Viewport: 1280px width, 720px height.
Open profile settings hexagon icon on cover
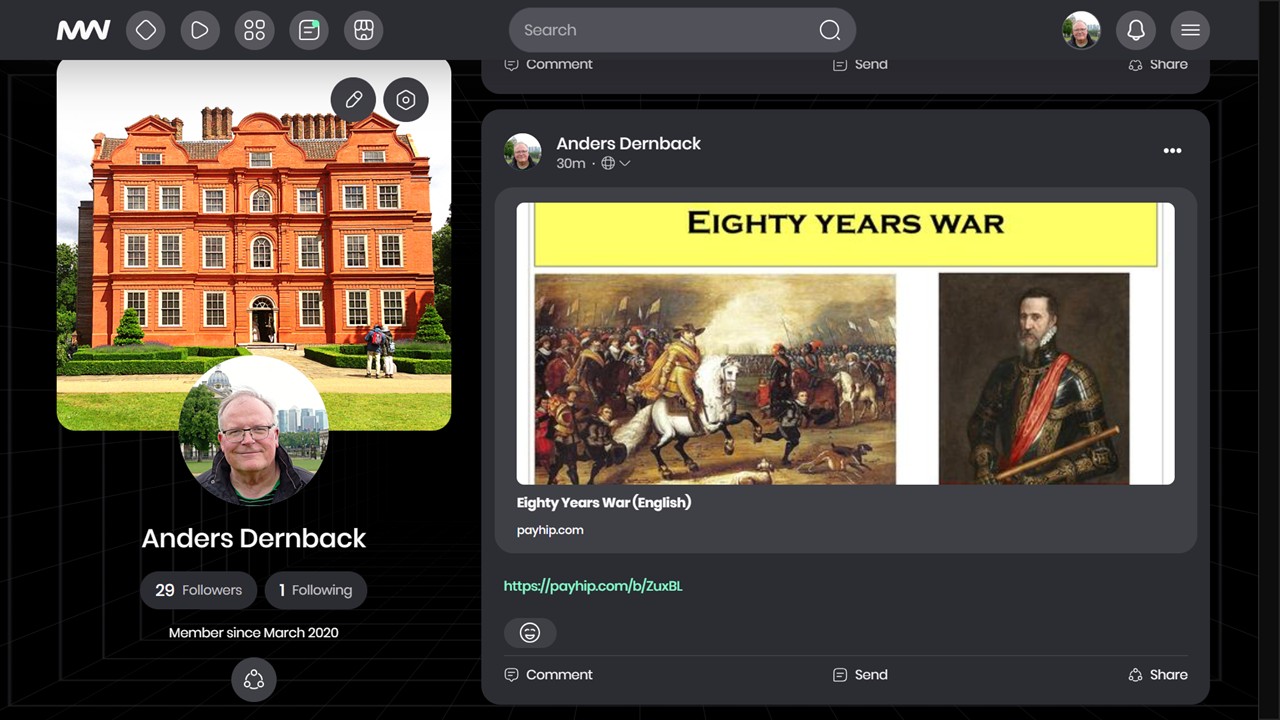(406, 100)
